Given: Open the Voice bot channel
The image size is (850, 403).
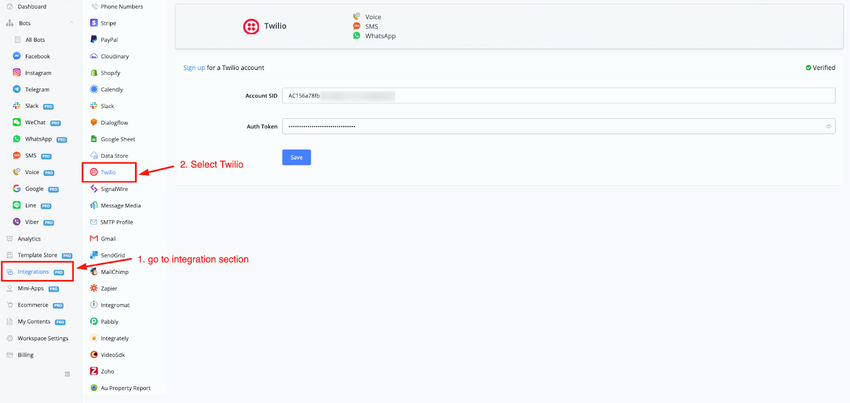Looking at the screenshot, I should point(34,172).
